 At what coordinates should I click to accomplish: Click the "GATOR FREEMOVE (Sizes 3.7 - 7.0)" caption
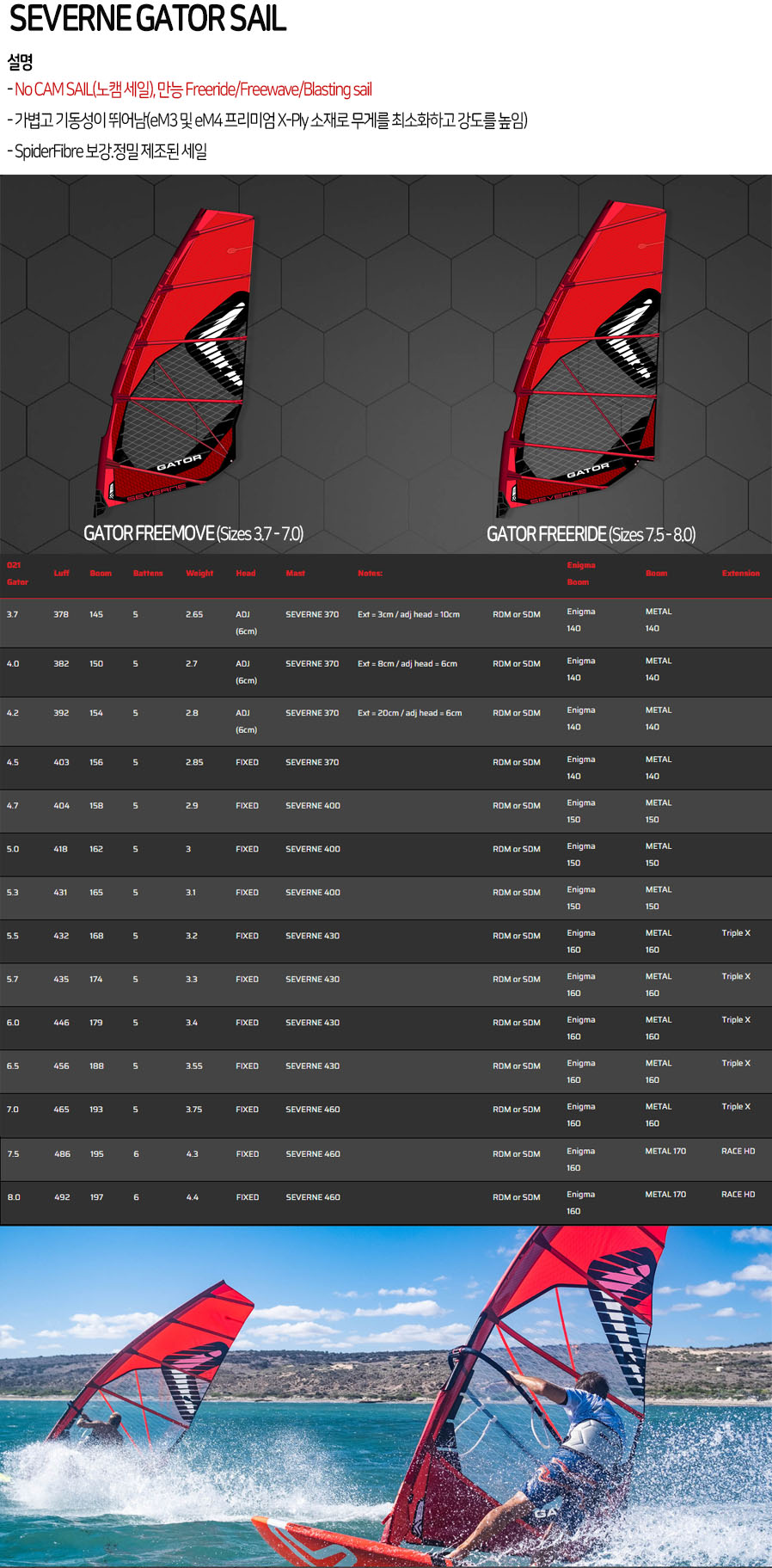(193, 533)
